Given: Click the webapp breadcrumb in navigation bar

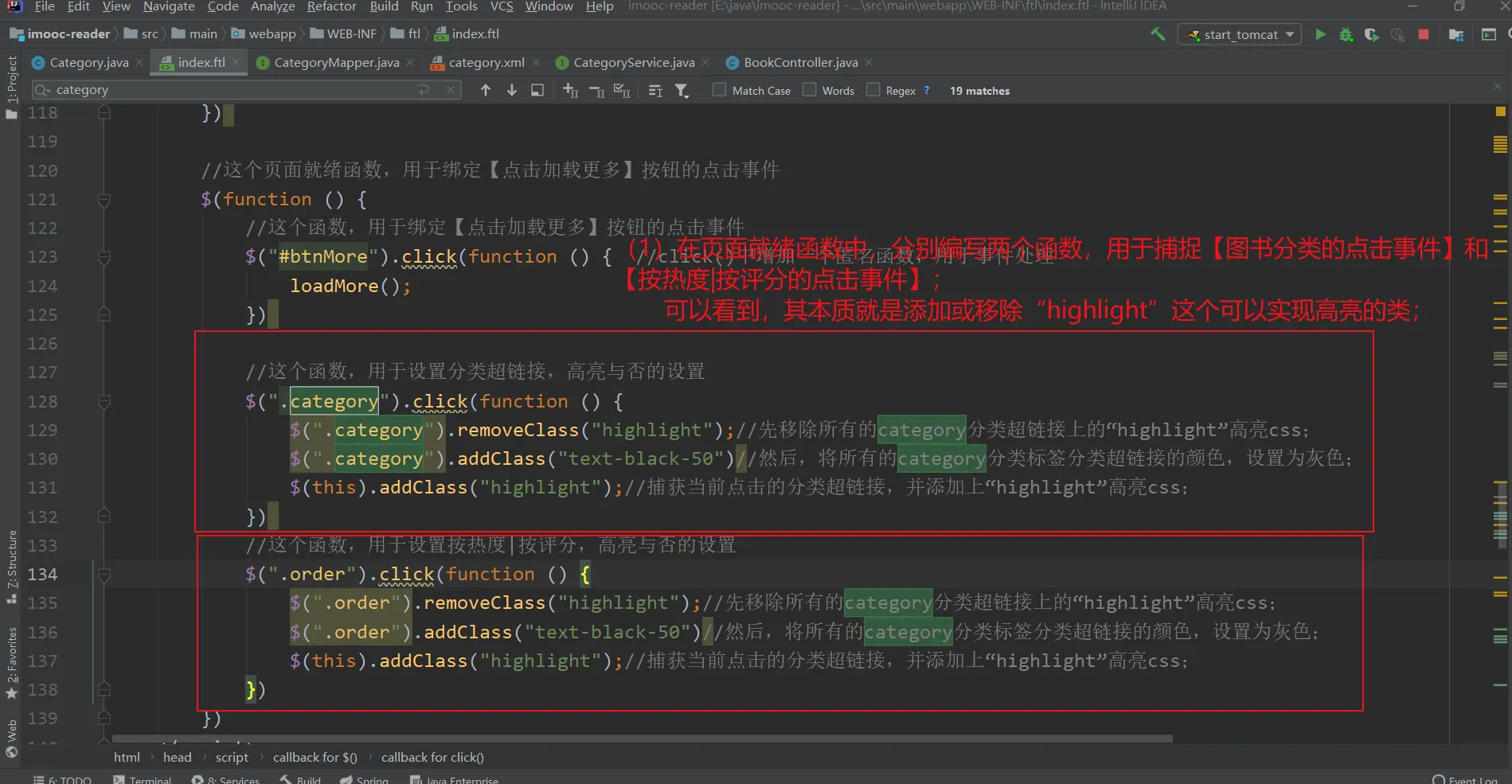Looking at the screenshot, I should pos(272,33).
